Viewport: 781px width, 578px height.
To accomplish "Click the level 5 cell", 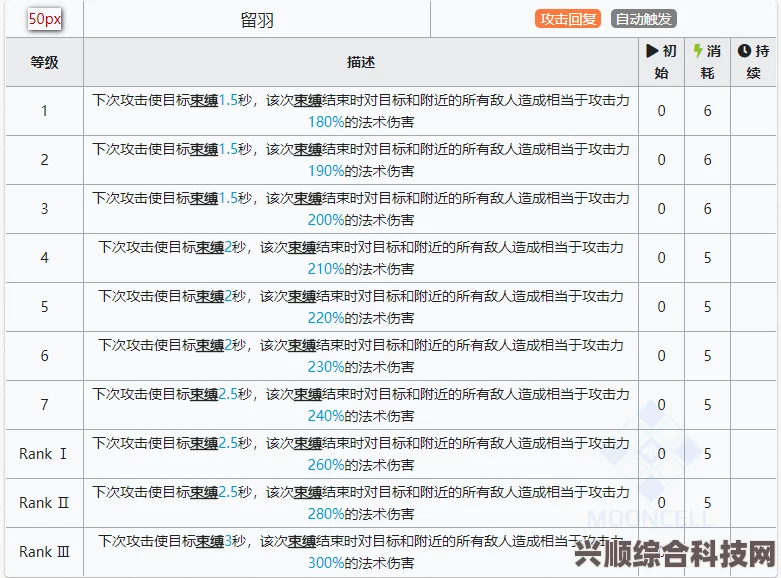I will click(x=44, y=306).
